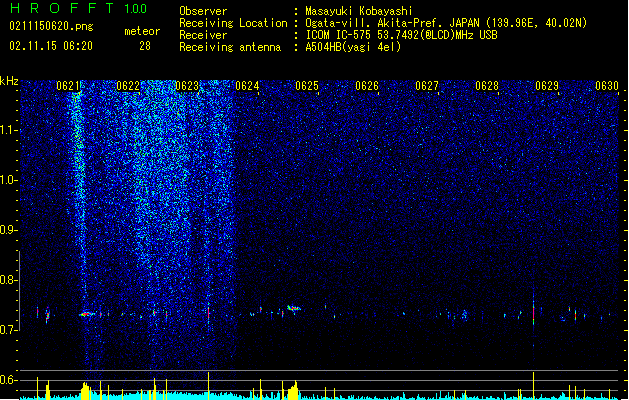Click the kHz axis unit label
Viewport: 629px width, 400px height.
[9, 81]
